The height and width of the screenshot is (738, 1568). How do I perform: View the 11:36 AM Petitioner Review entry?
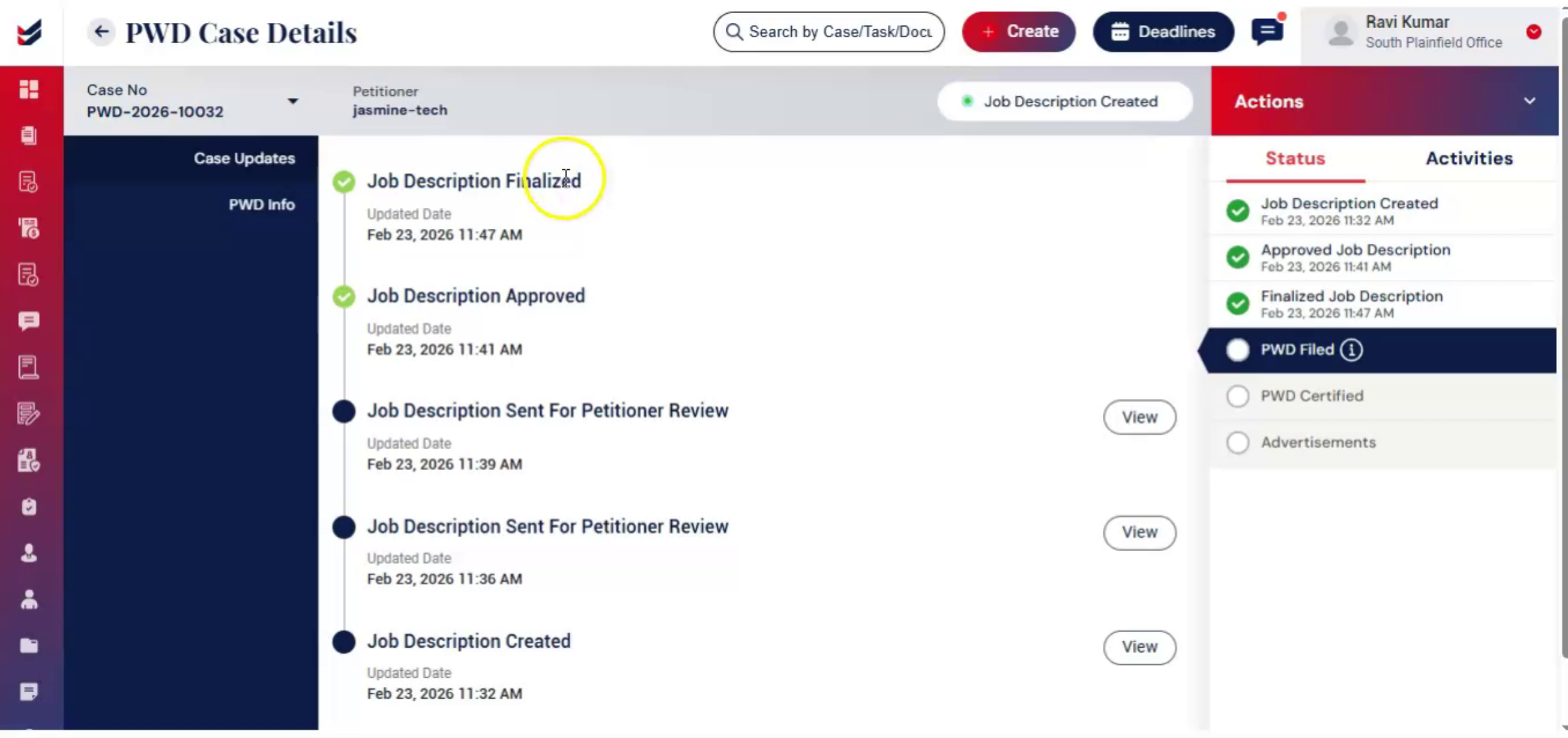1139,532
